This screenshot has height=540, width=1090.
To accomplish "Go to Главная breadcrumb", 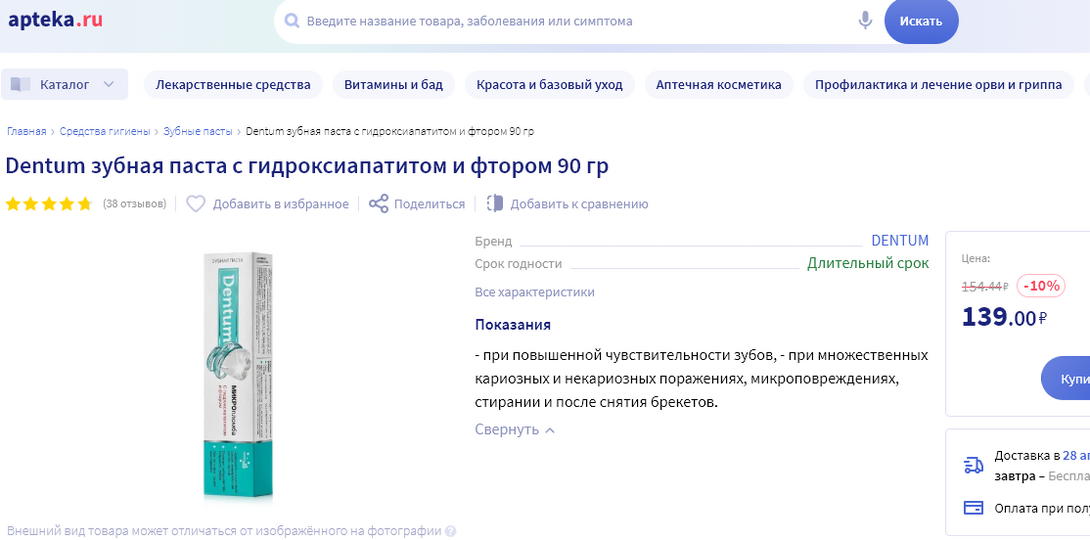I will (x=26, y=131).
